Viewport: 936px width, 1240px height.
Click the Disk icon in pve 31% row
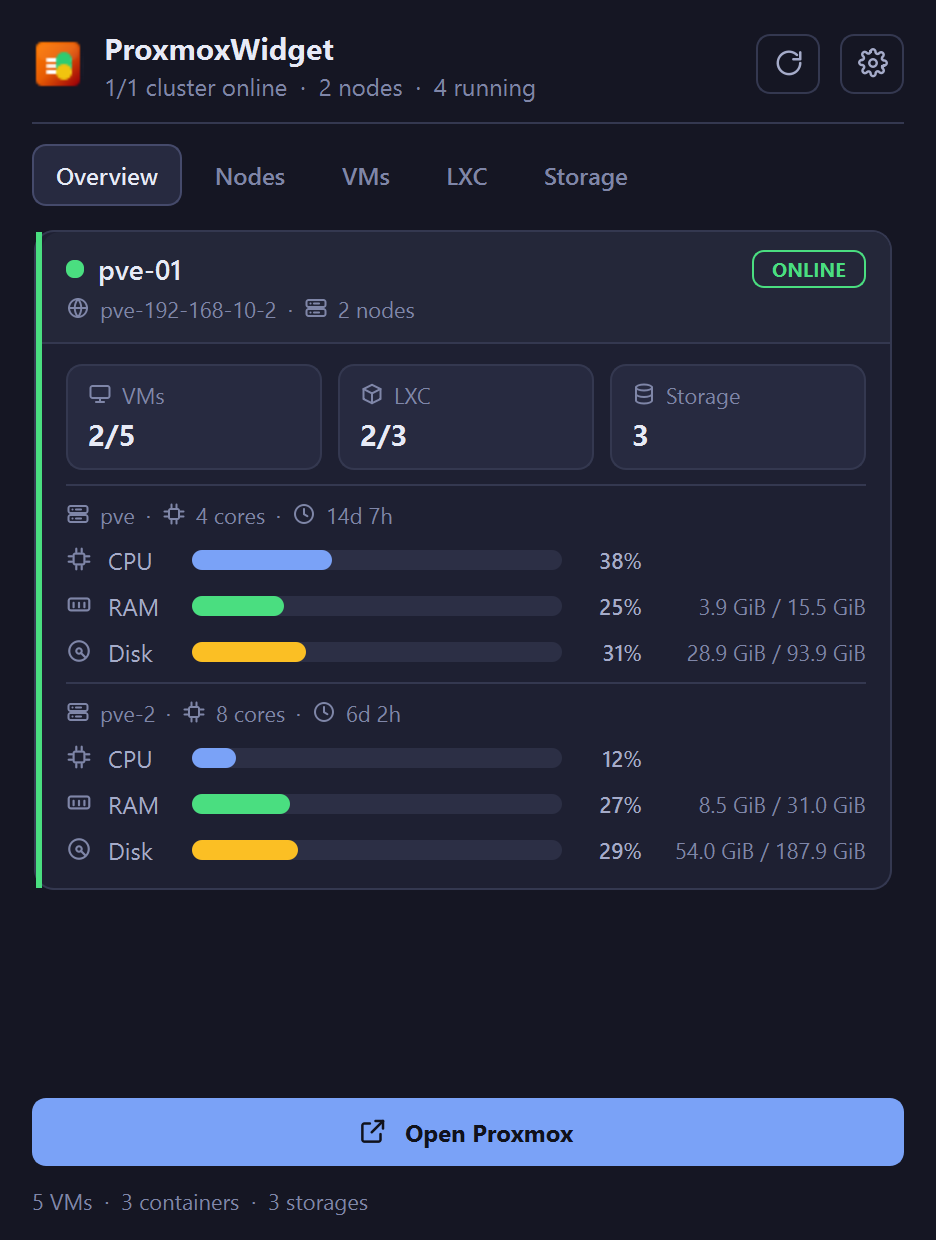tap(78, 652)
